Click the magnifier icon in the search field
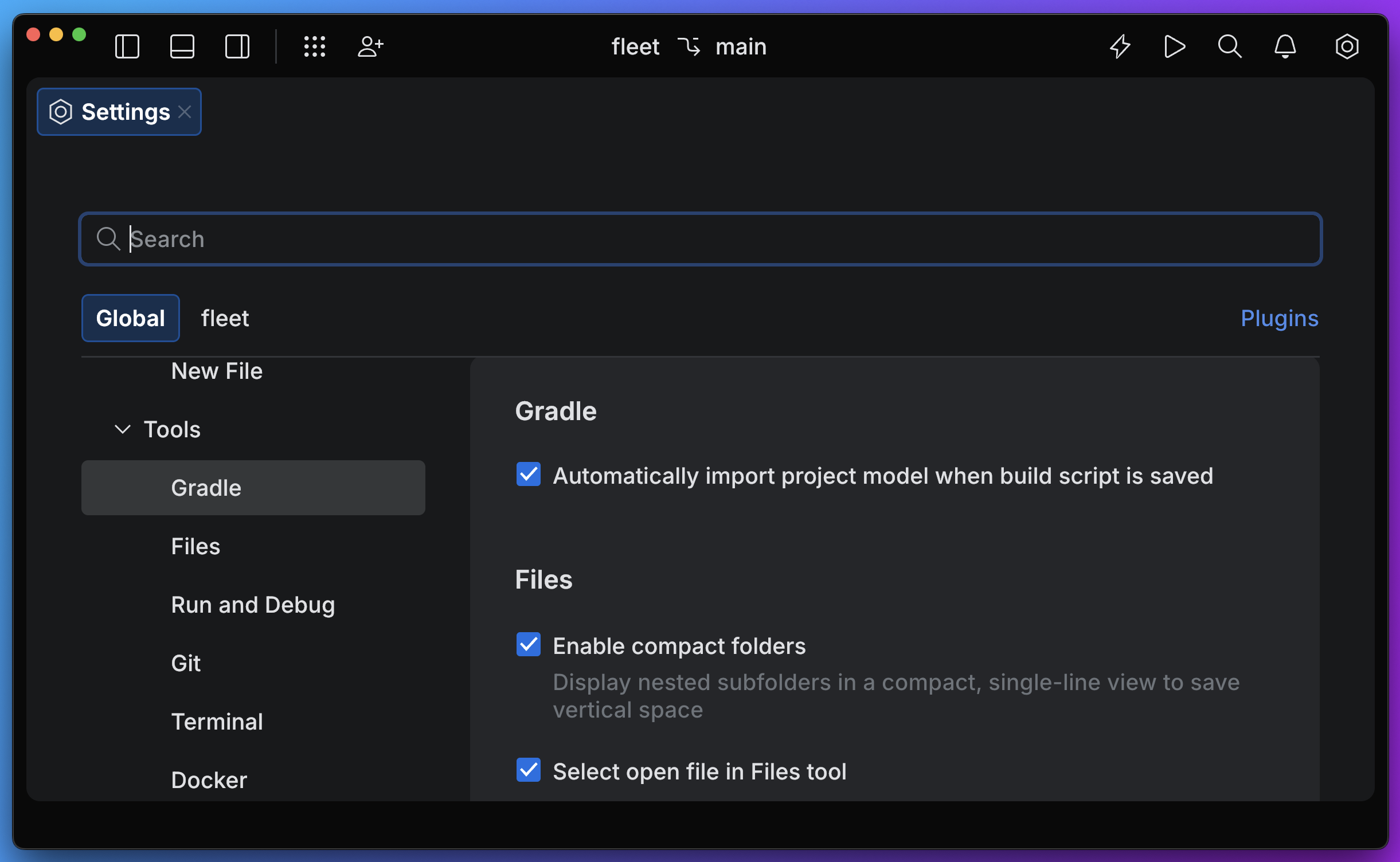 (x=108, y=238)
